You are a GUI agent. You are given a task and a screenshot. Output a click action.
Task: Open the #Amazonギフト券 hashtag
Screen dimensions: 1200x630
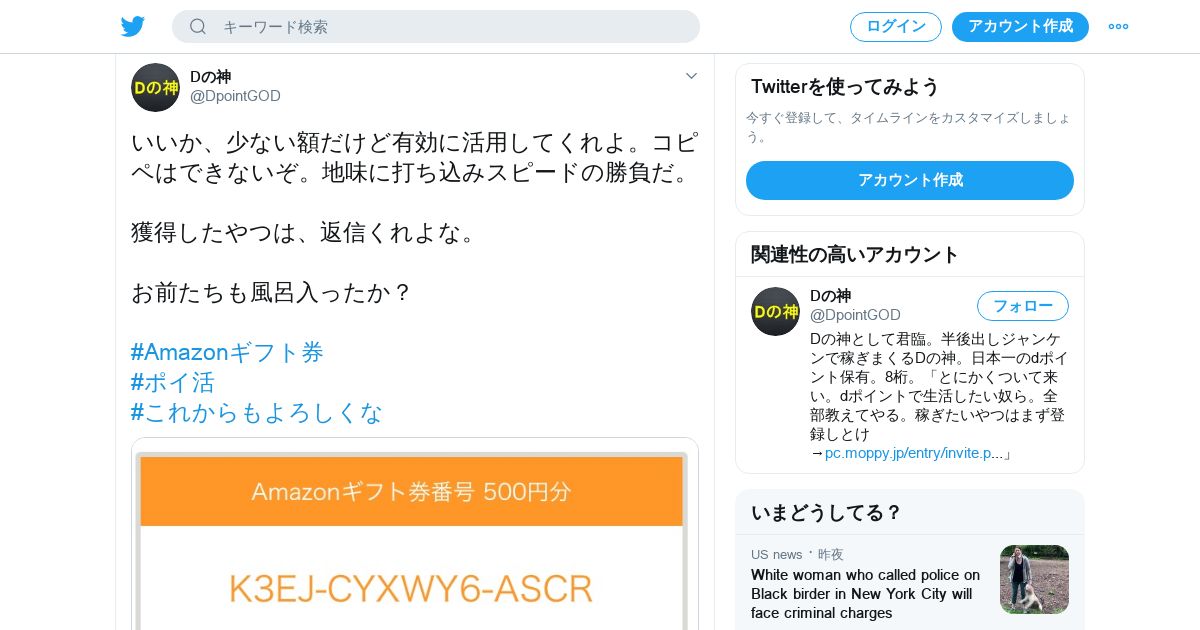[227, 352]
